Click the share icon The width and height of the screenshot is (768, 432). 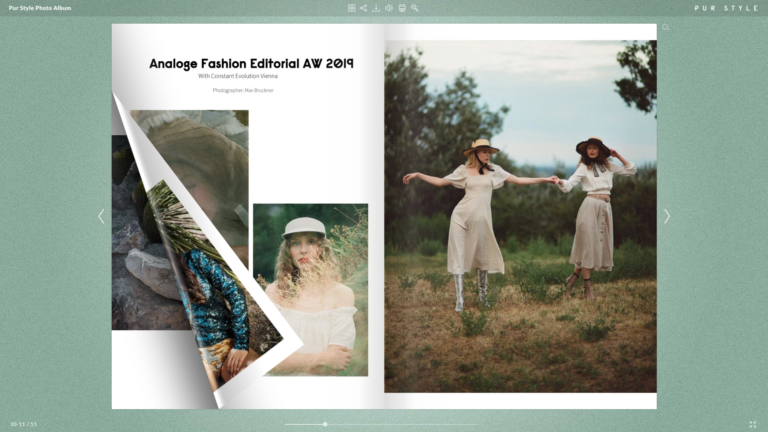click(363, 8)
